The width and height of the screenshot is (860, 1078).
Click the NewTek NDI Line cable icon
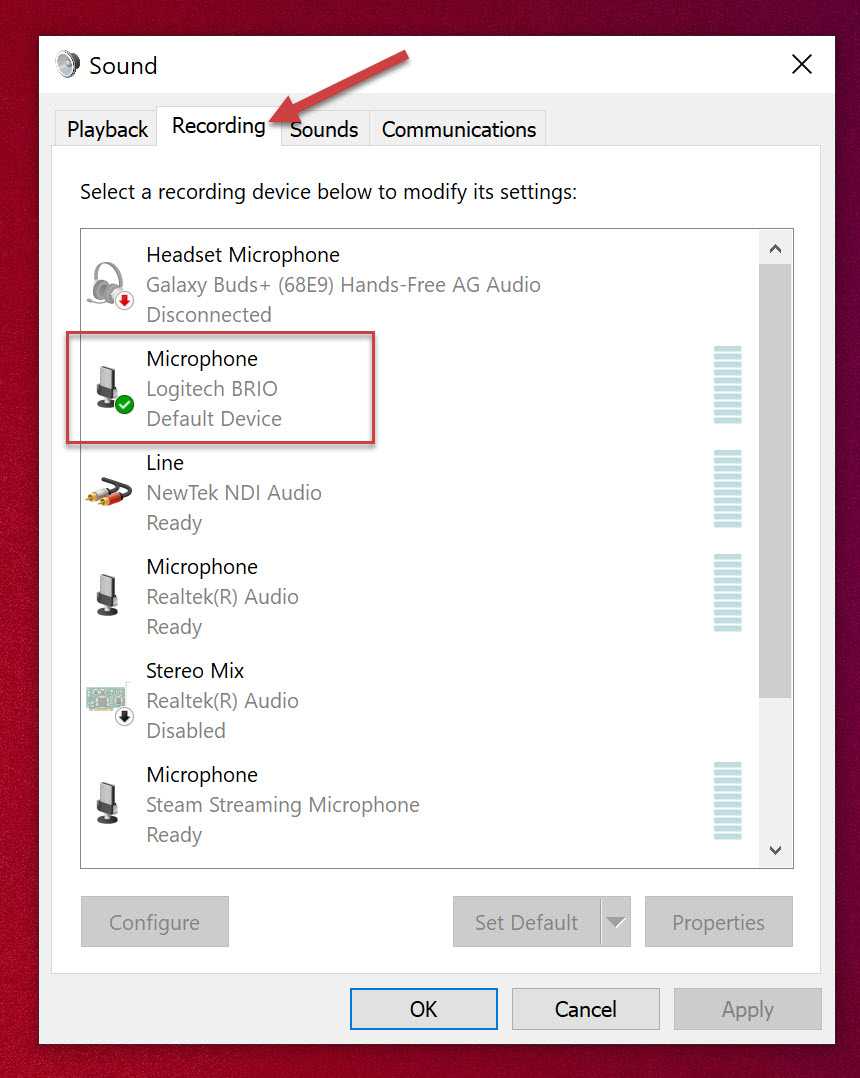pos(110,492)
